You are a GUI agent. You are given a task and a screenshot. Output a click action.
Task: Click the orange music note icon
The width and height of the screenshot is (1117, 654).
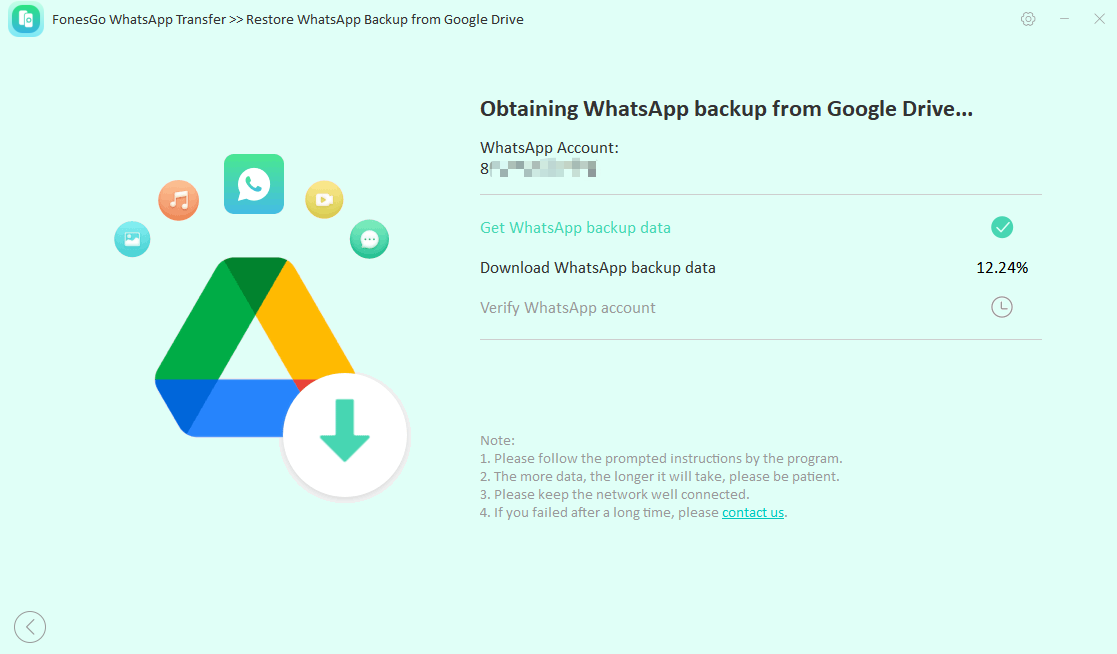(x=179, y=200)
